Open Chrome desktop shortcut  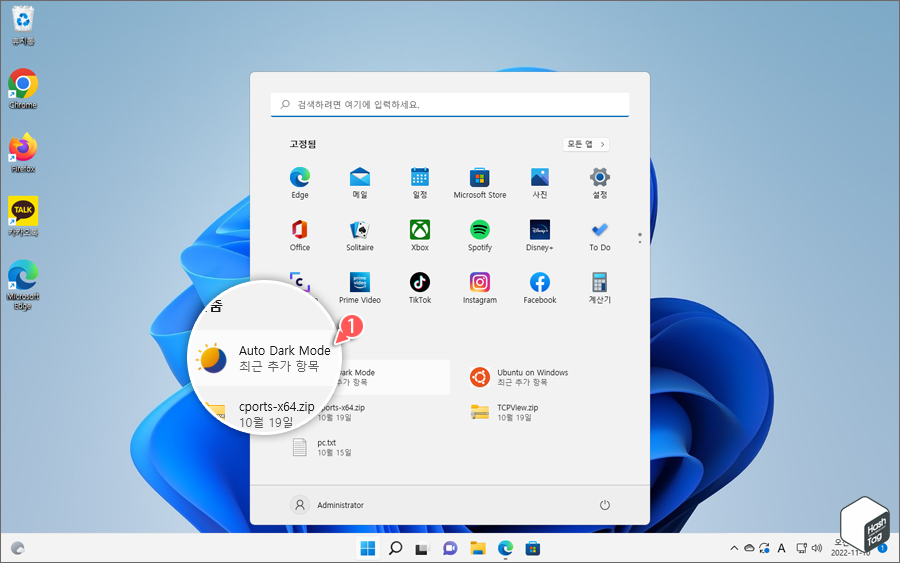(x=23, y=89)
